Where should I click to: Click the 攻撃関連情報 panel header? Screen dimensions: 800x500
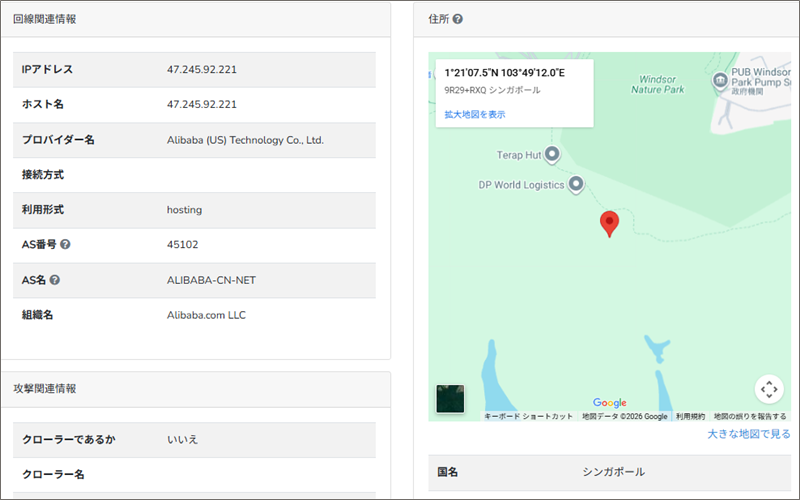44,388
